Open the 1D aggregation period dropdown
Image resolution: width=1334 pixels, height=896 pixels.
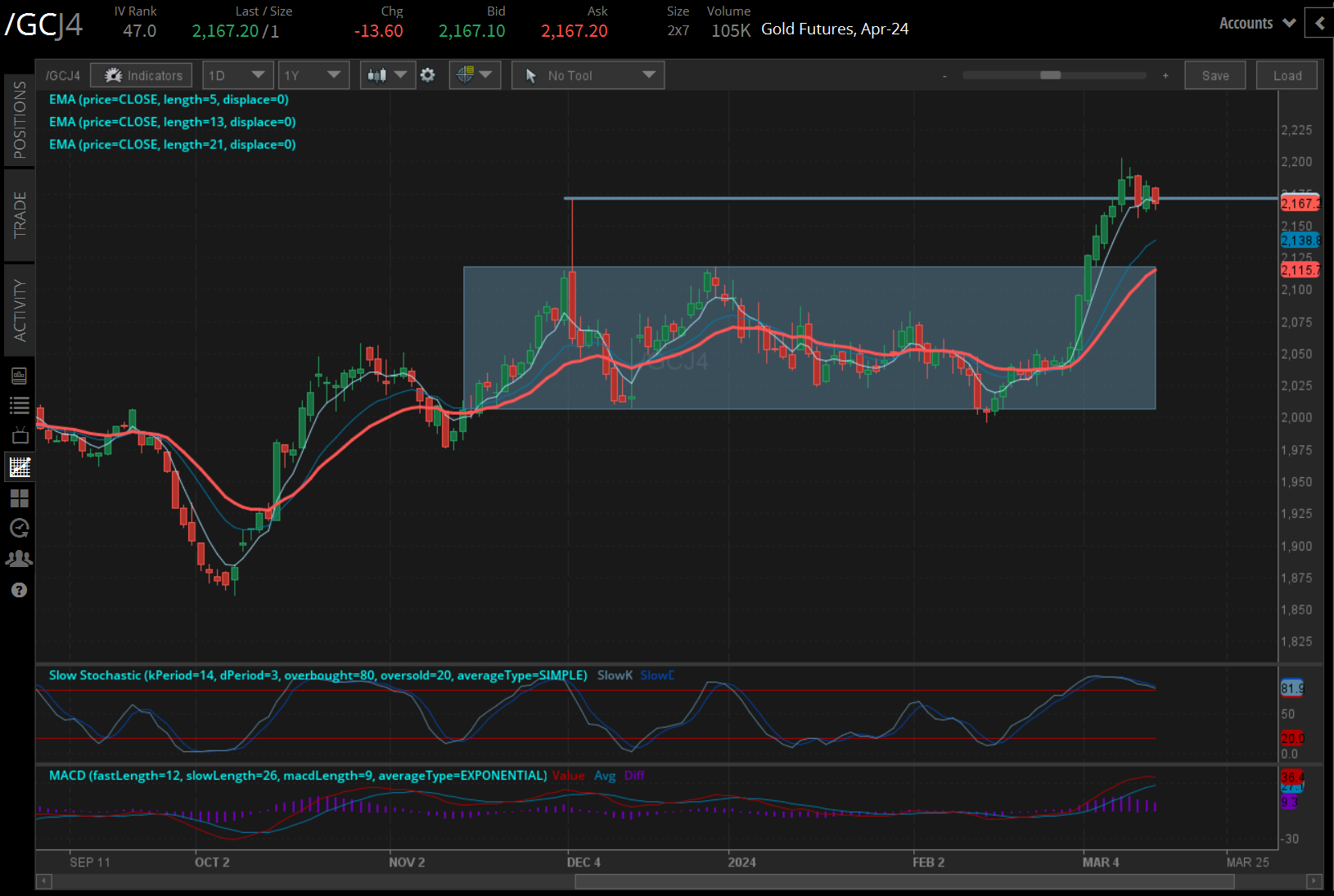(237, 75)
